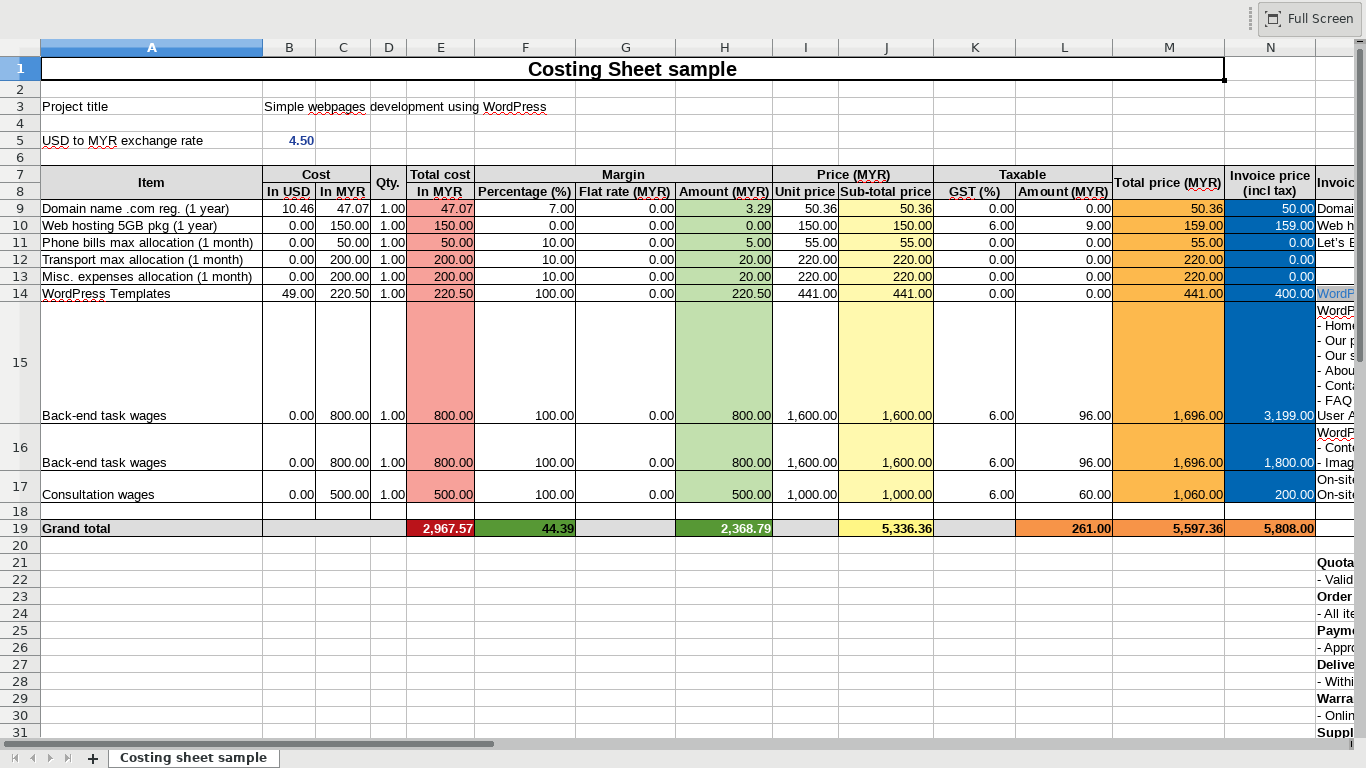Select the 2,967.57 total cost cell
This screenshot has height=768, width=1366.
pyautogui.click(x=440, y=528)
